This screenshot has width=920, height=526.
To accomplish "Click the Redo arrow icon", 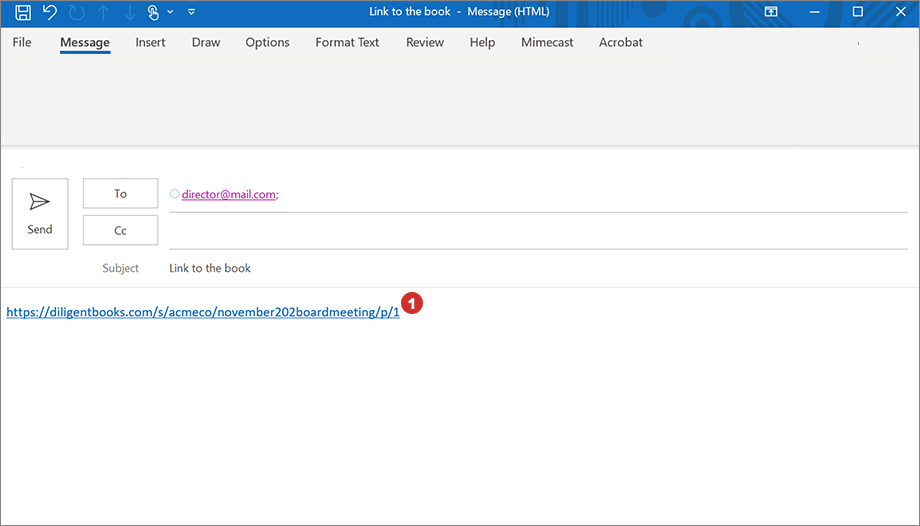I will pyautogui.click(x=77, y=12).
